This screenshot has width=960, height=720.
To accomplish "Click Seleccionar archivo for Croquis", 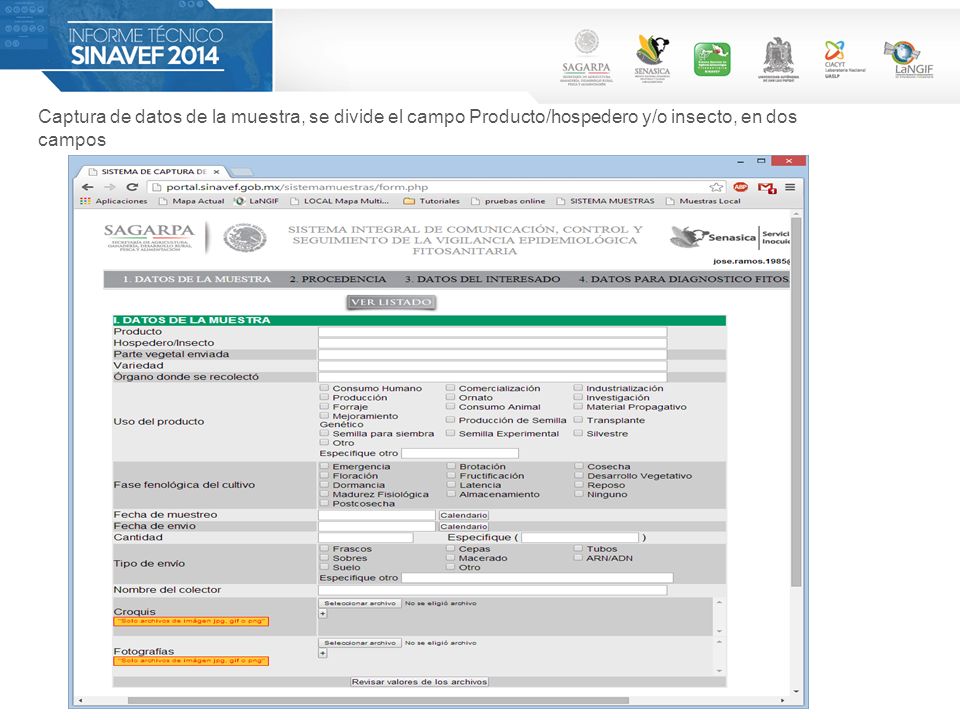I will (x=360, y=604).
